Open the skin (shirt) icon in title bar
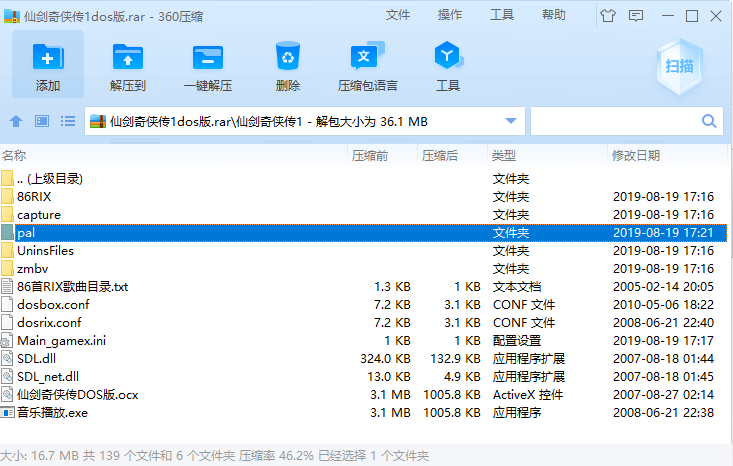 click(x=607, y=15)
